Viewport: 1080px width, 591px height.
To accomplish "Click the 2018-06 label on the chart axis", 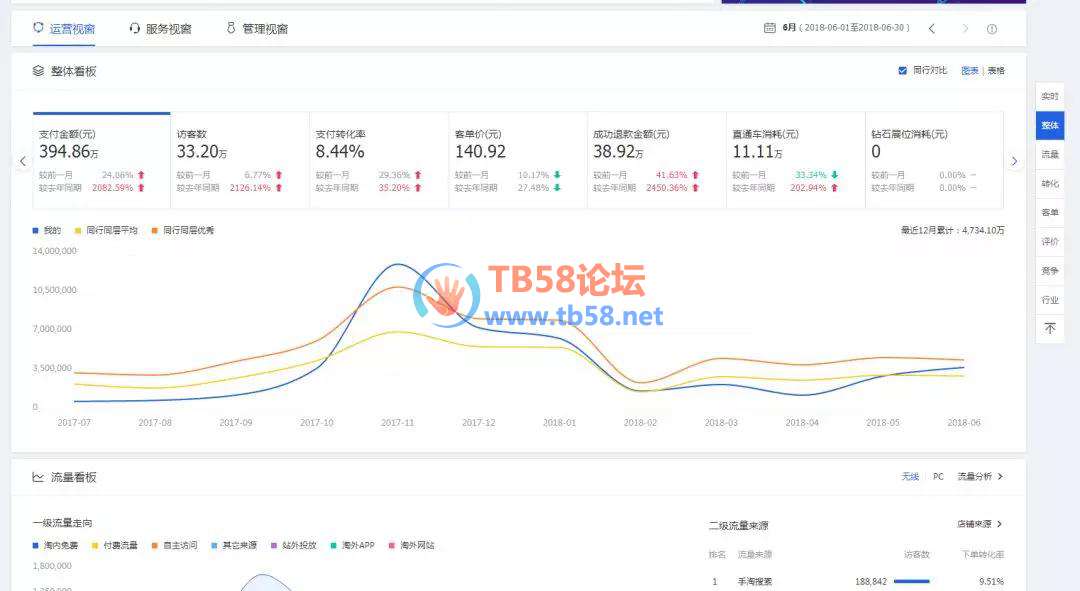I will coord(964,422).
